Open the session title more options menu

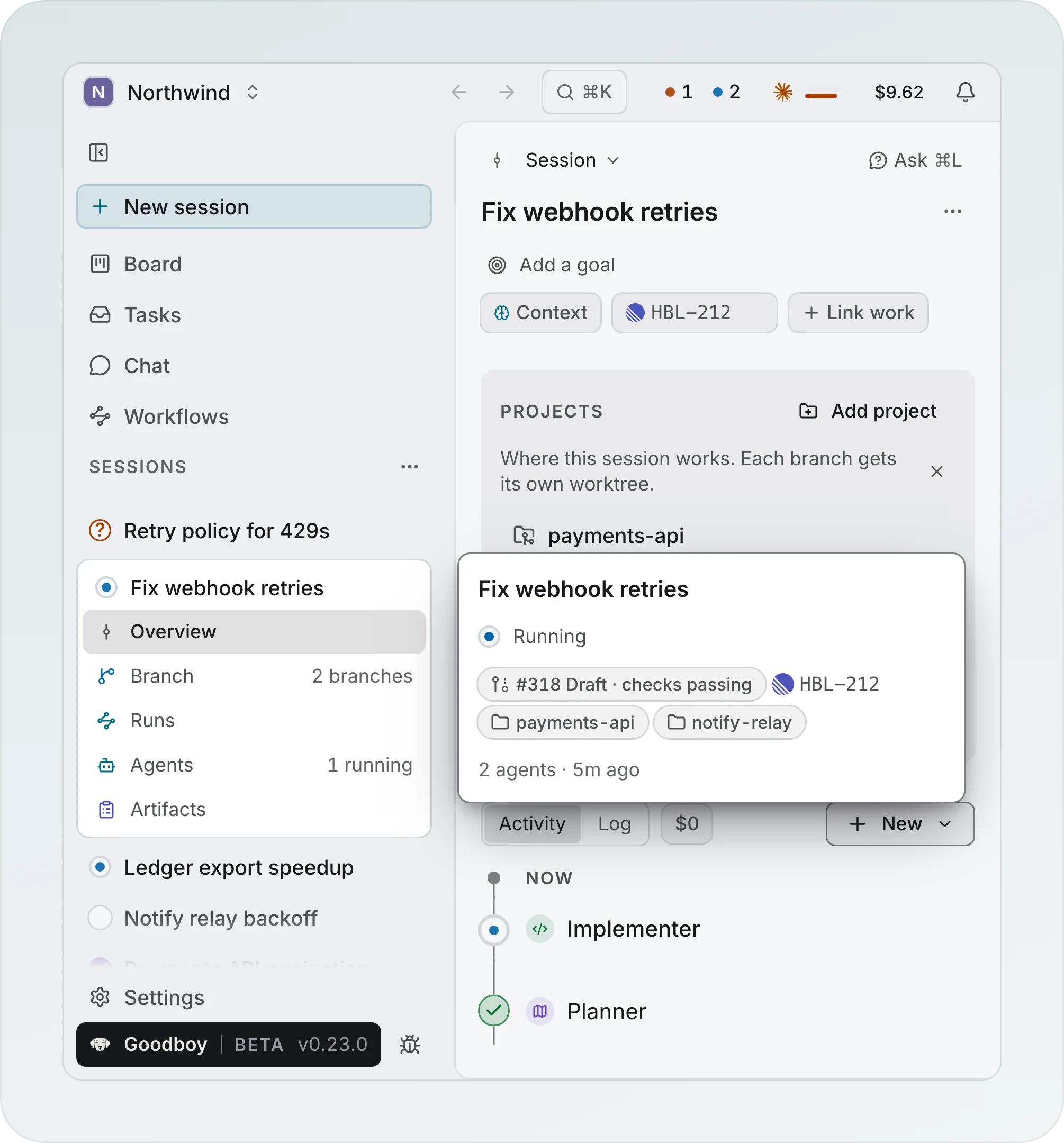(x=952, y=212)
